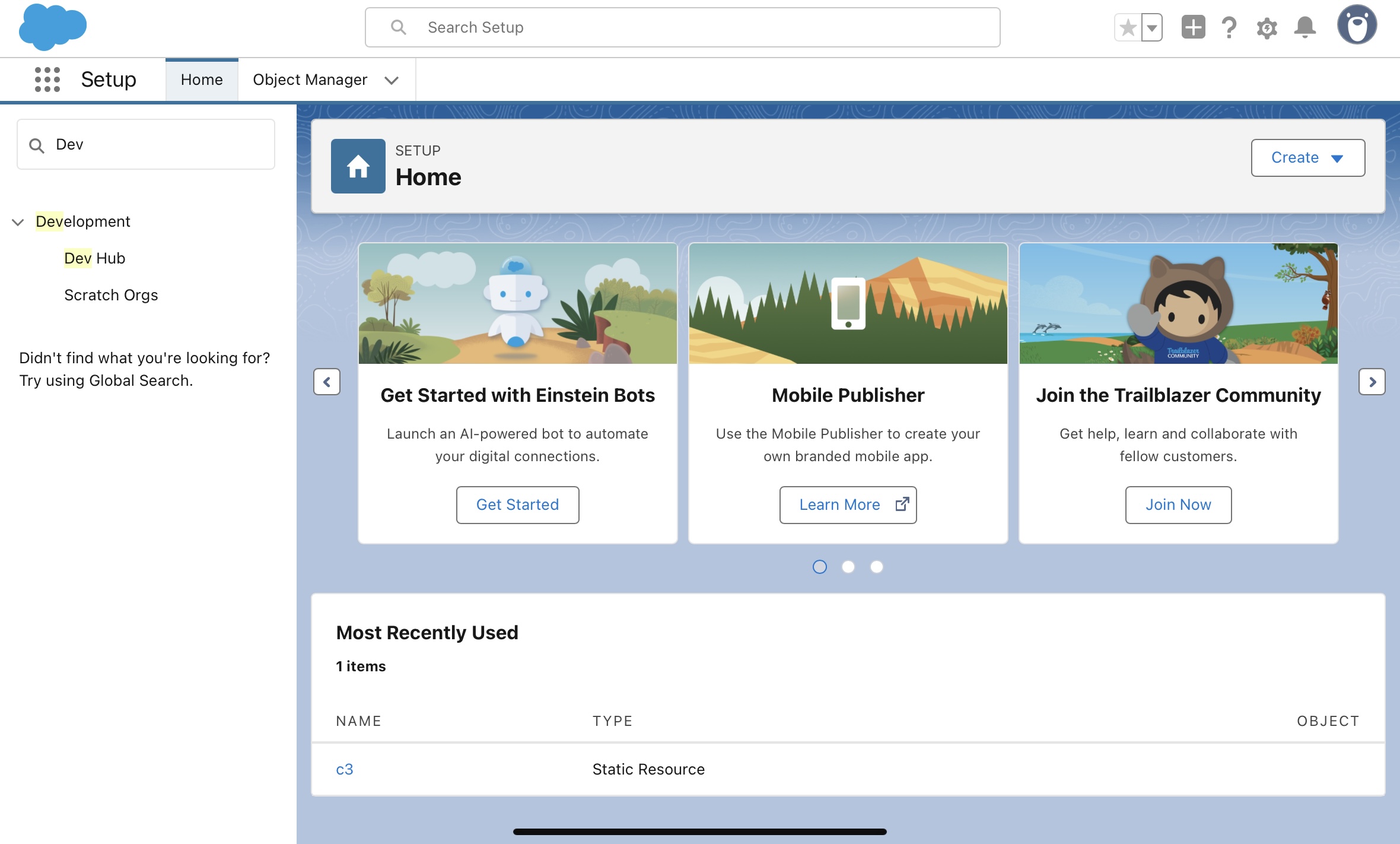Click the Static Resource type cell

(648, 769)
